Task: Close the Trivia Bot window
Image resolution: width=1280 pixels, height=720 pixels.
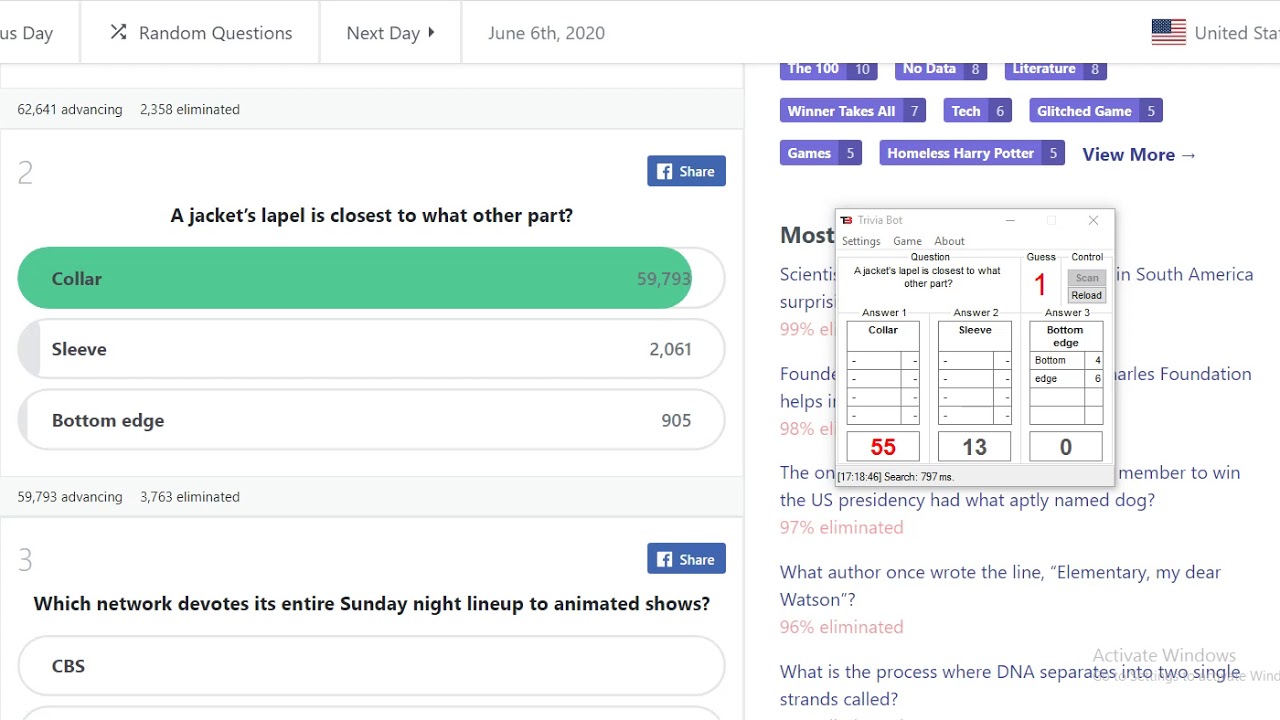Action: coord(1093,220)
